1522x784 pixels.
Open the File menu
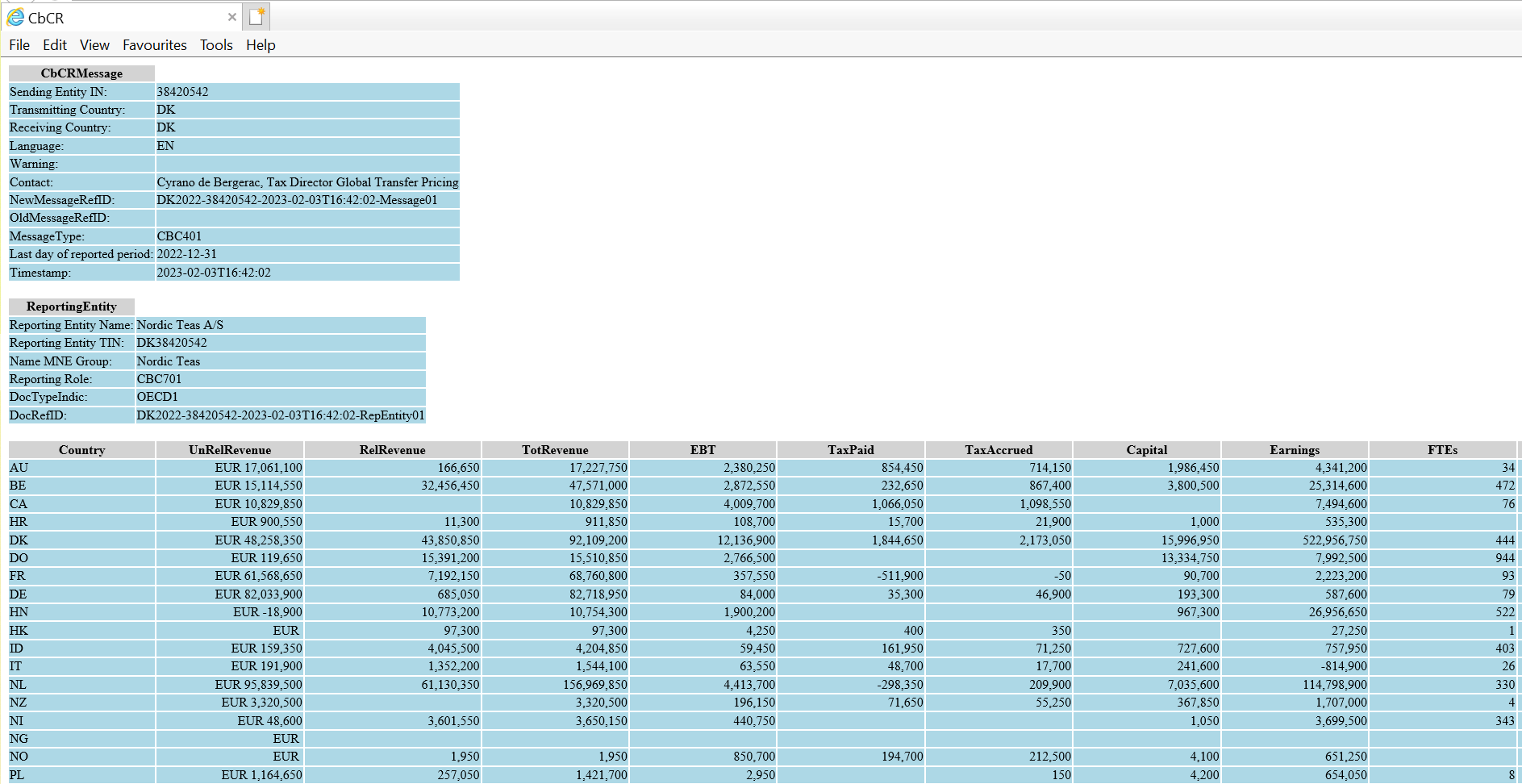click(19, 45)
